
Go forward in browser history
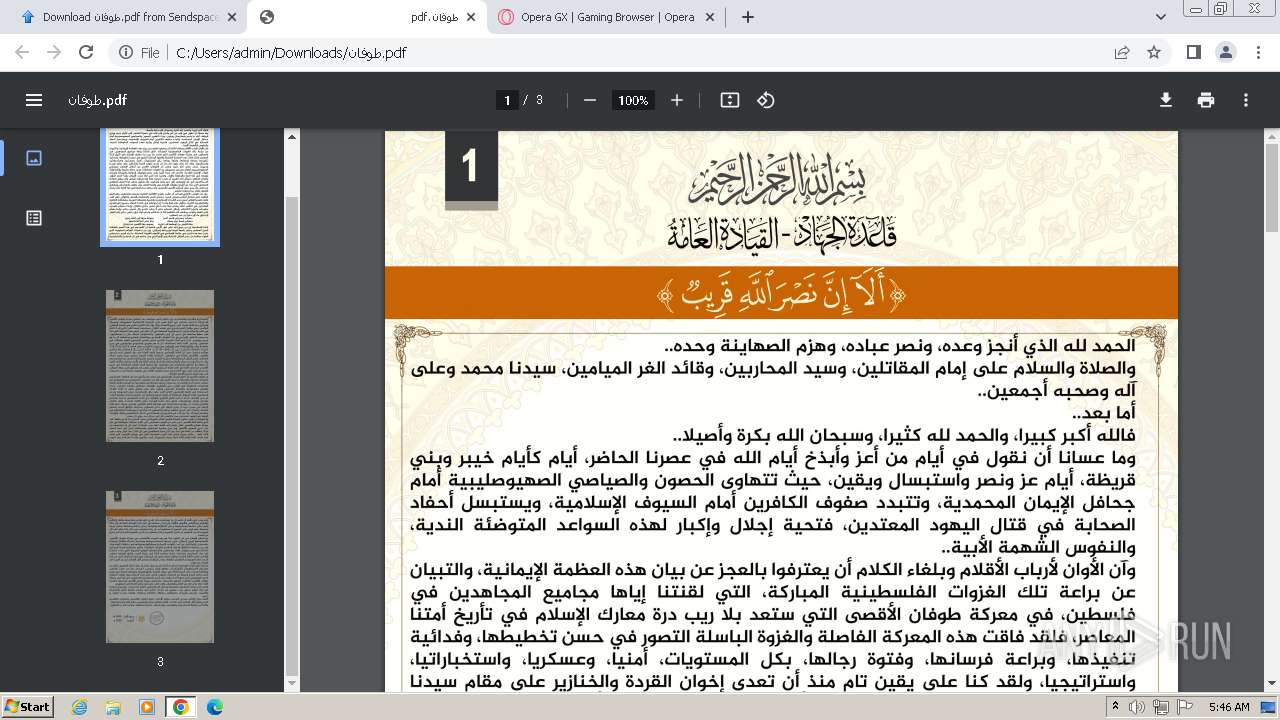[55, 52]
